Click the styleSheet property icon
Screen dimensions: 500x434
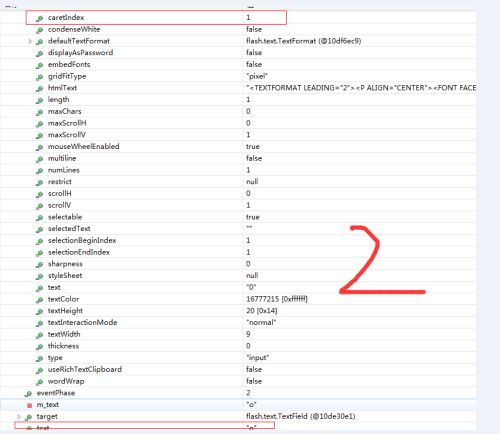point(40,276)
